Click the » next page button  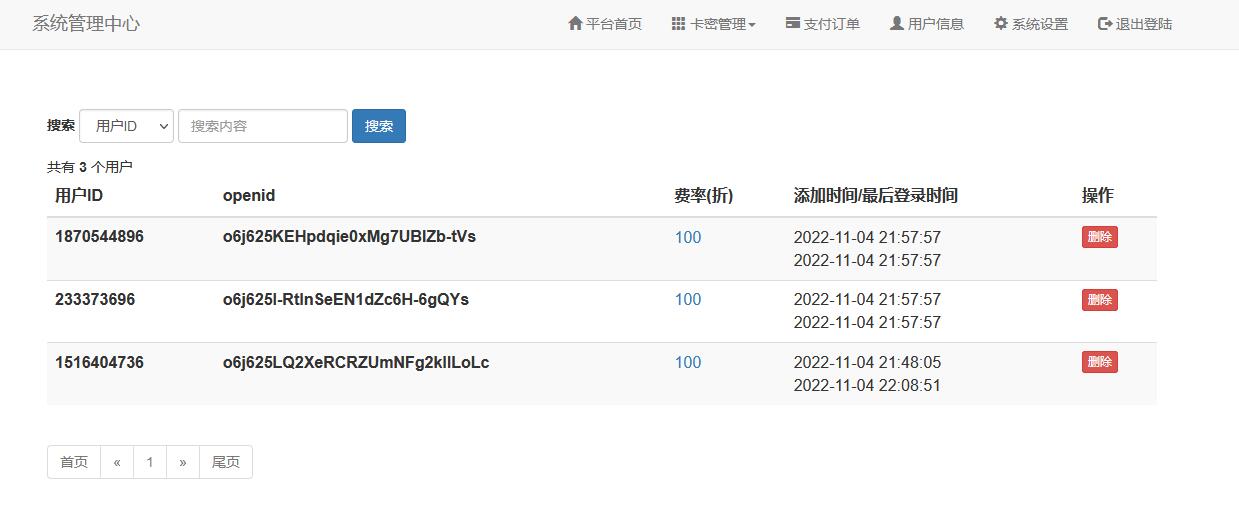point(183,462)
